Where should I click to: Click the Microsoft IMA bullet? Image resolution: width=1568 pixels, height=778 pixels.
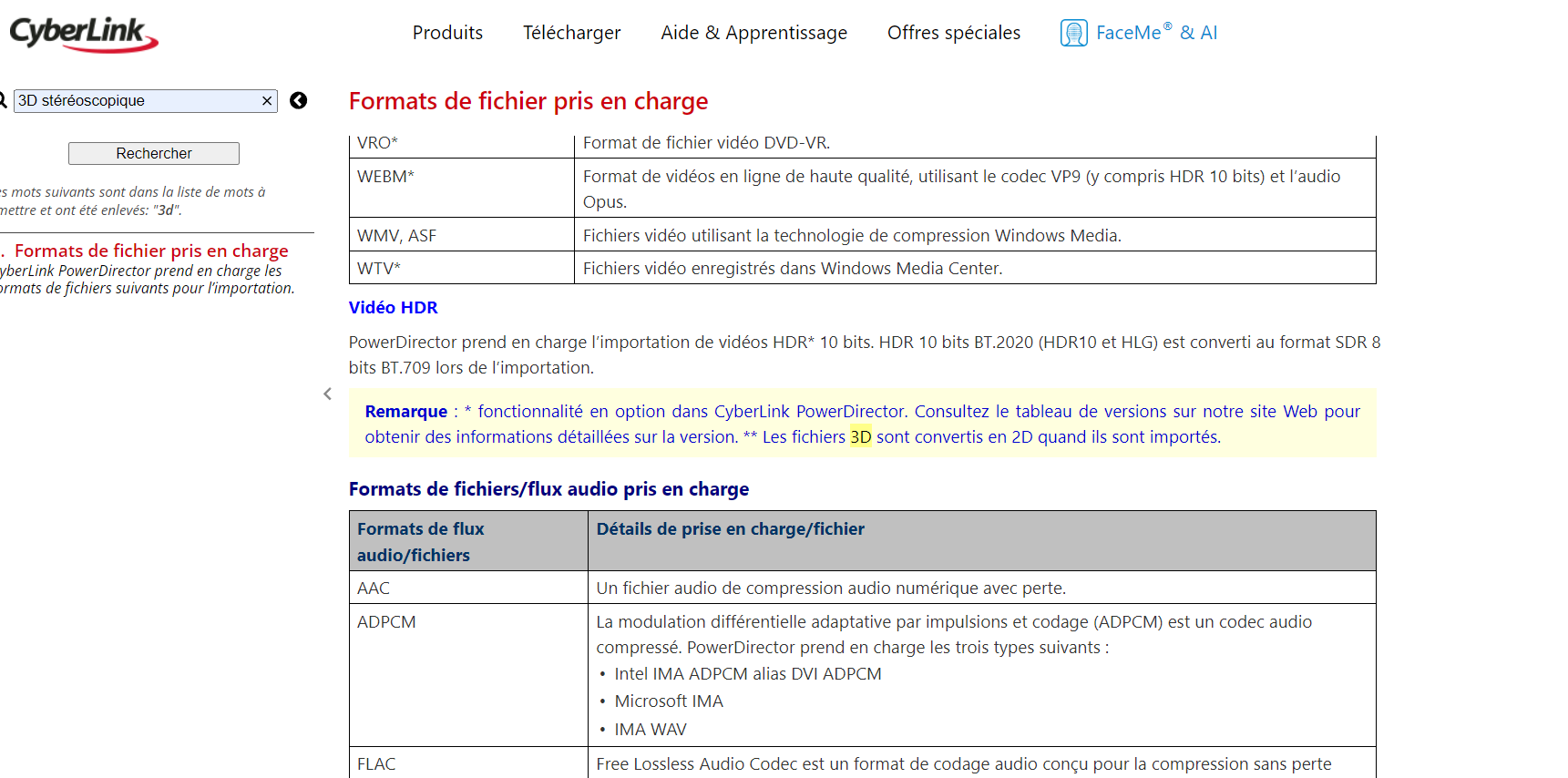click(669, 701)
